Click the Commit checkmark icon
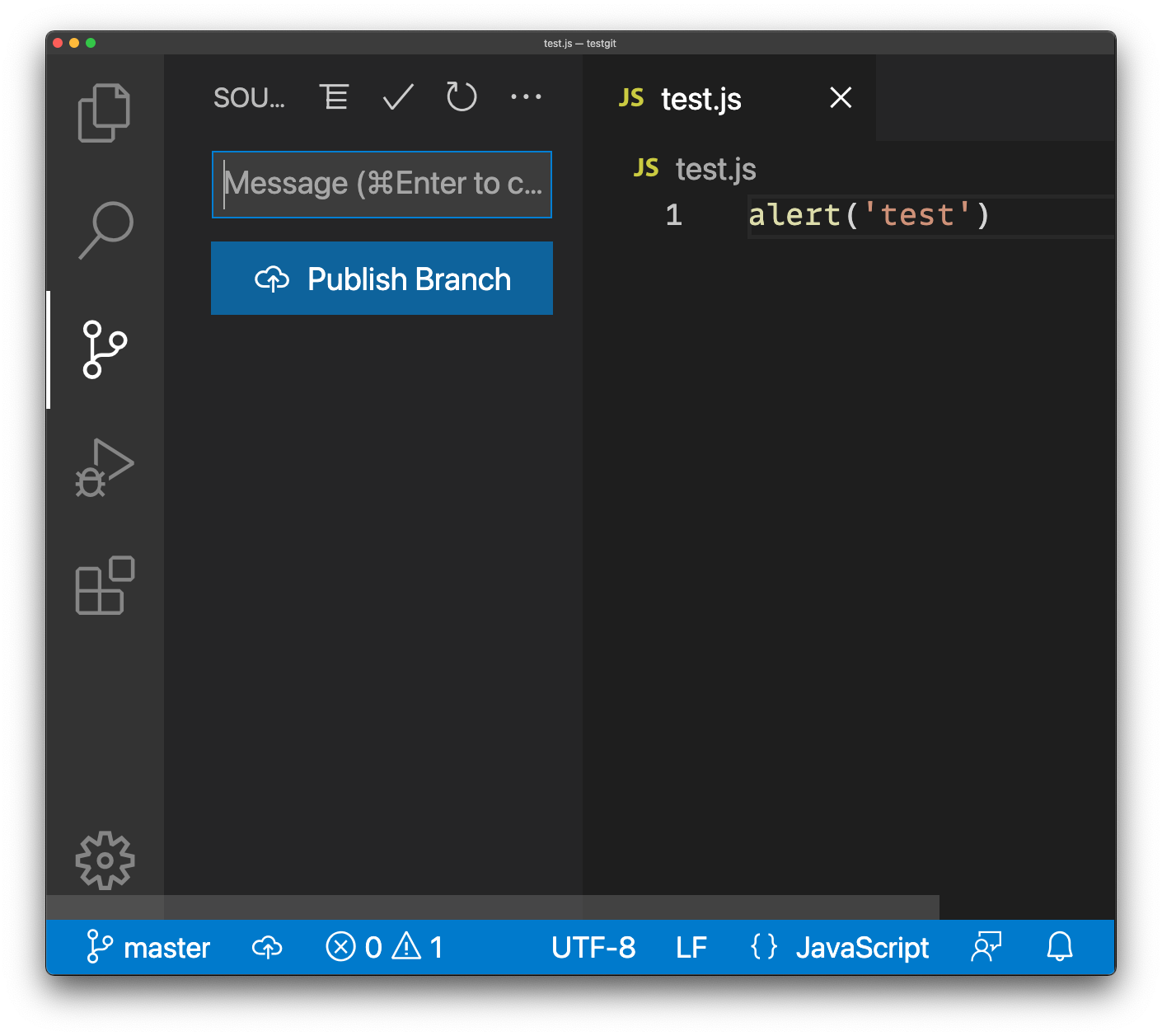This screenshot has height=1036, width=1162. [398, 97]
